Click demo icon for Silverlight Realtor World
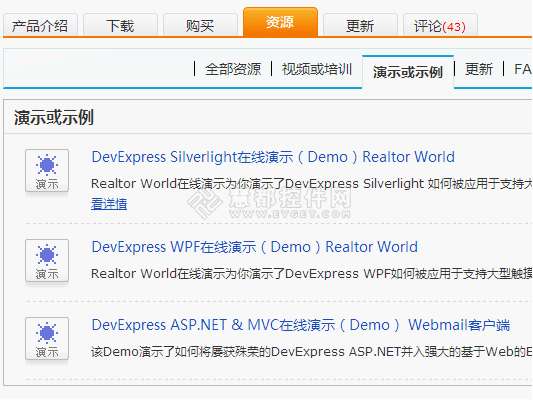 [47, 171]
